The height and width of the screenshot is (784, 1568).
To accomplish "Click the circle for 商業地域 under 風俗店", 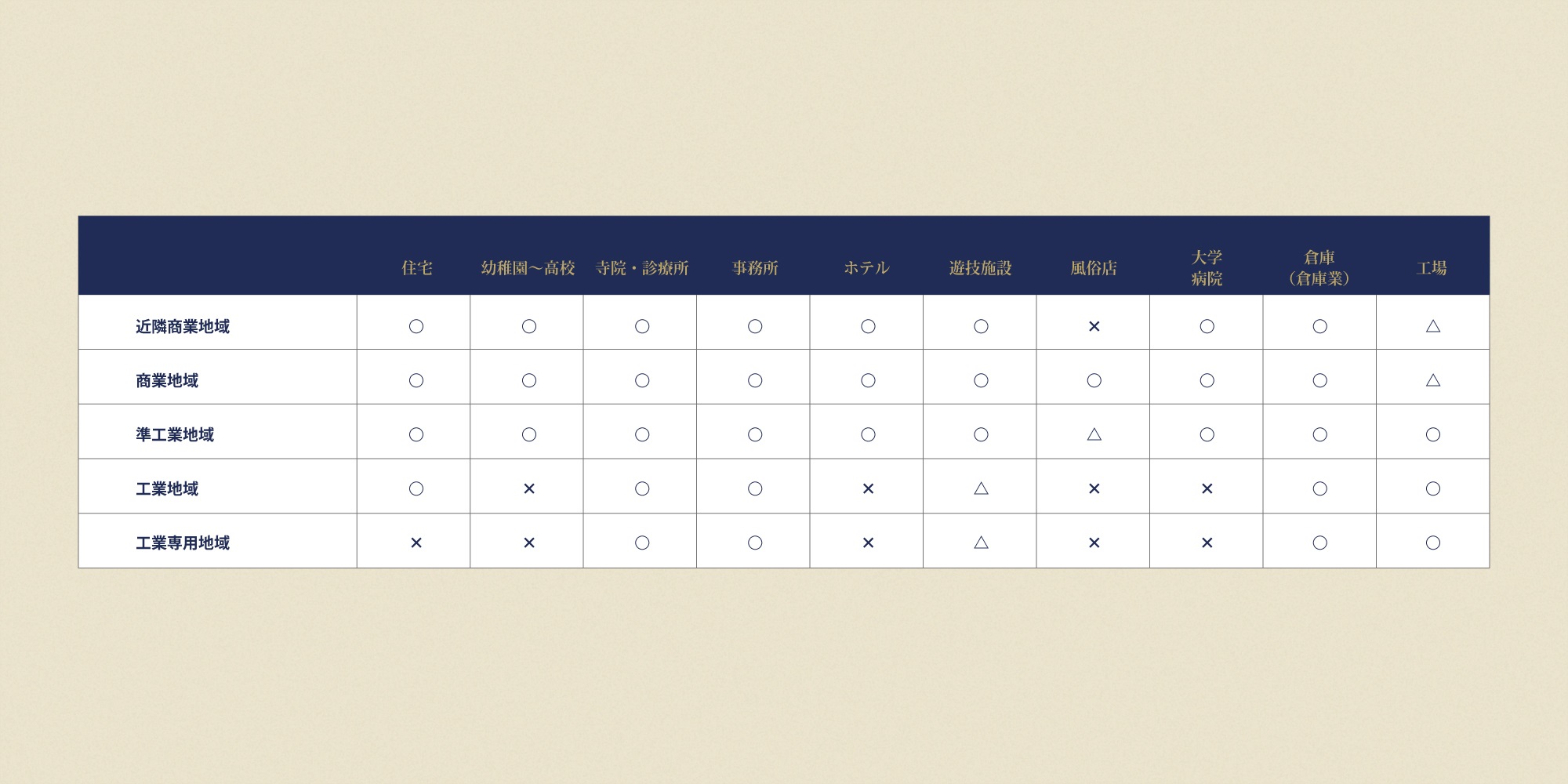I will click(x=1094, y=380).
